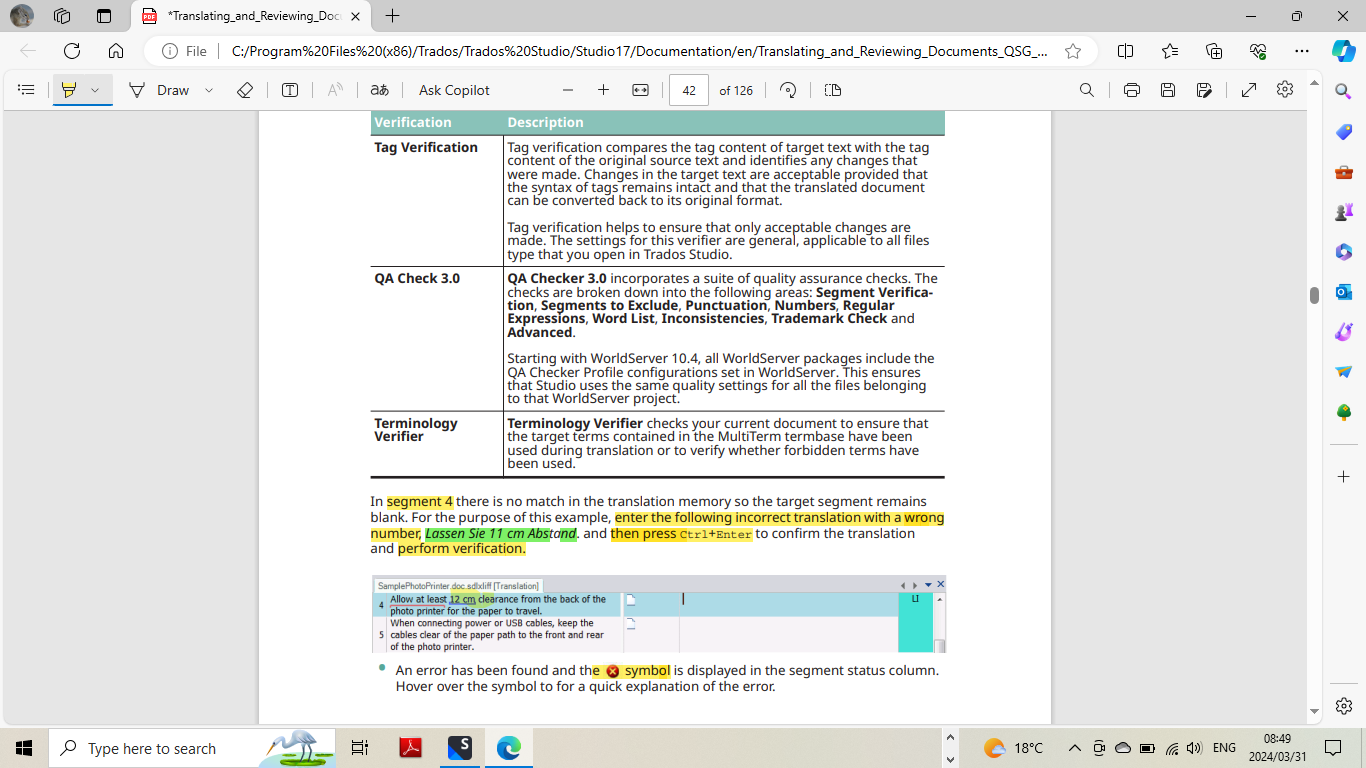Click the address bar URL

click(639, 51)
